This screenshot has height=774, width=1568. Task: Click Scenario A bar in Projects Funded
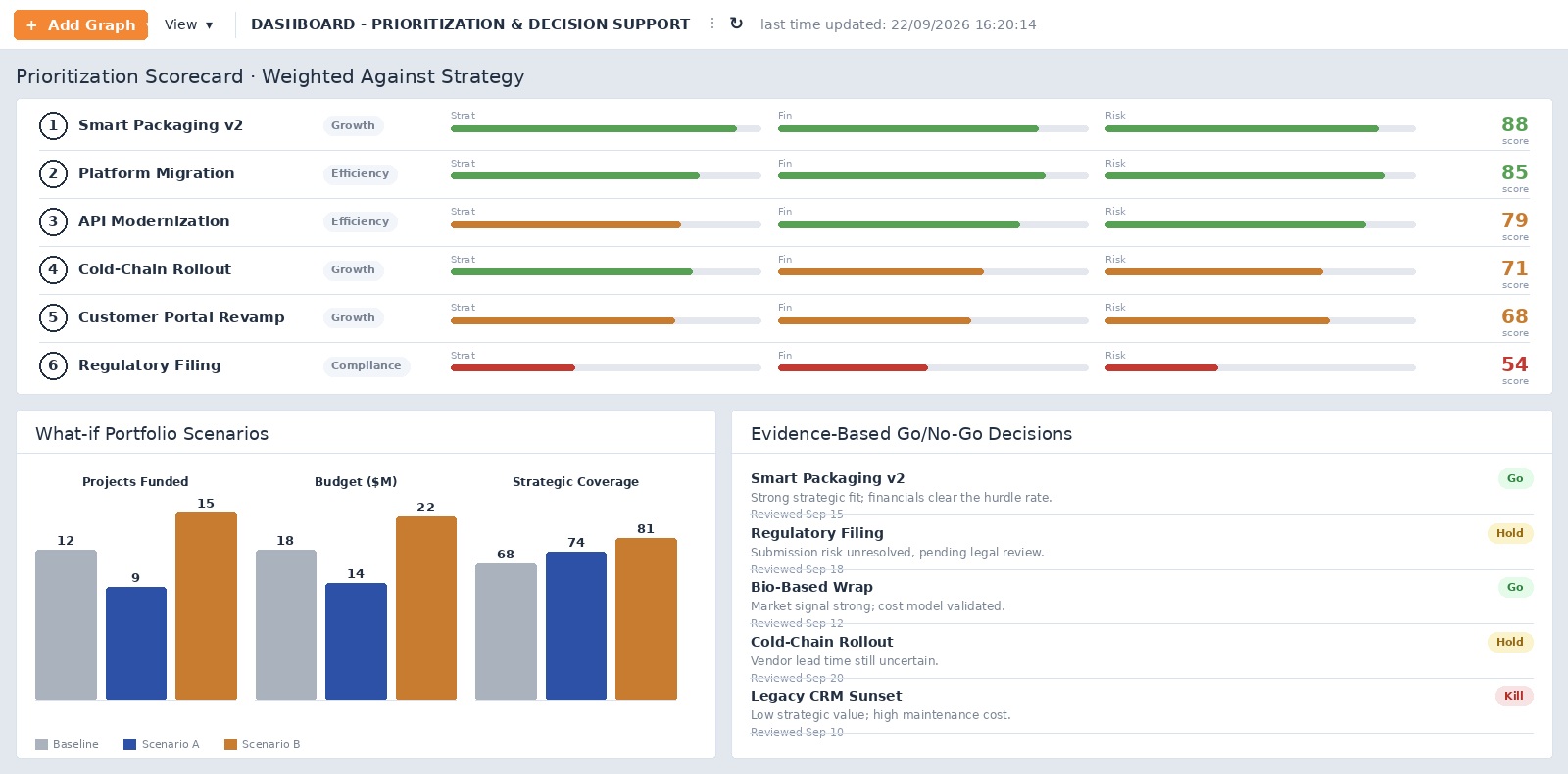pos(136,644)
